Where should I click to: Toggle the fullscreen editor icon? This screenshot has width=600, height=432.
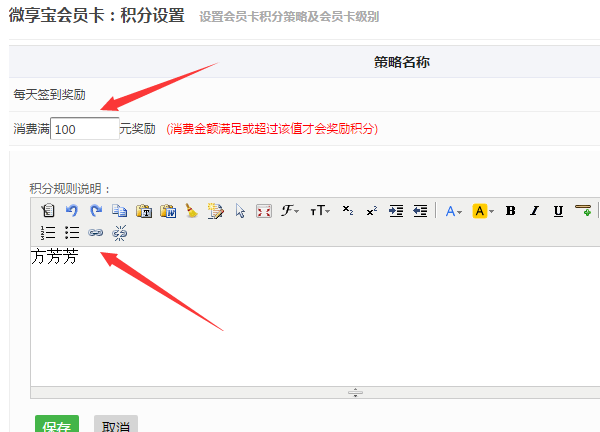tap(264, 211)
